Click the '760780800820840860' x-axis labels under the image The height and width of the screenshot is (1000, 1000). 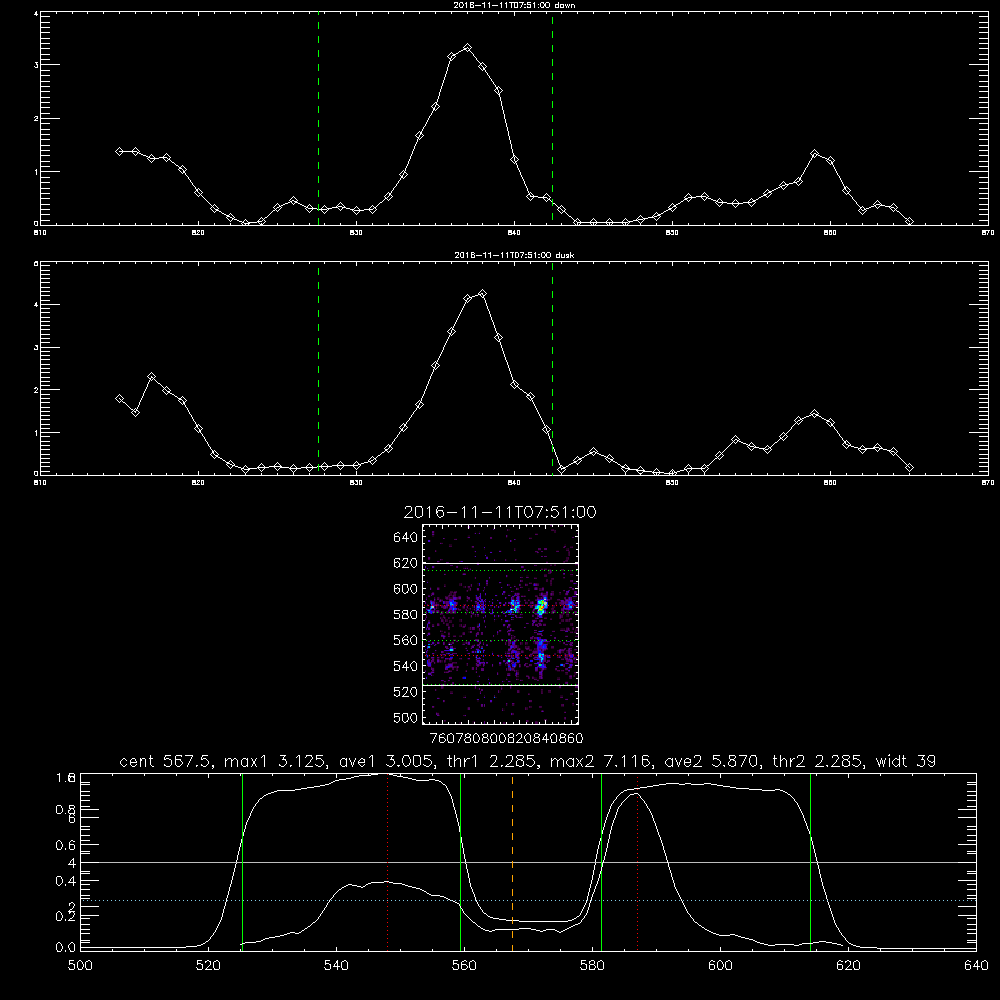(506, 739)
